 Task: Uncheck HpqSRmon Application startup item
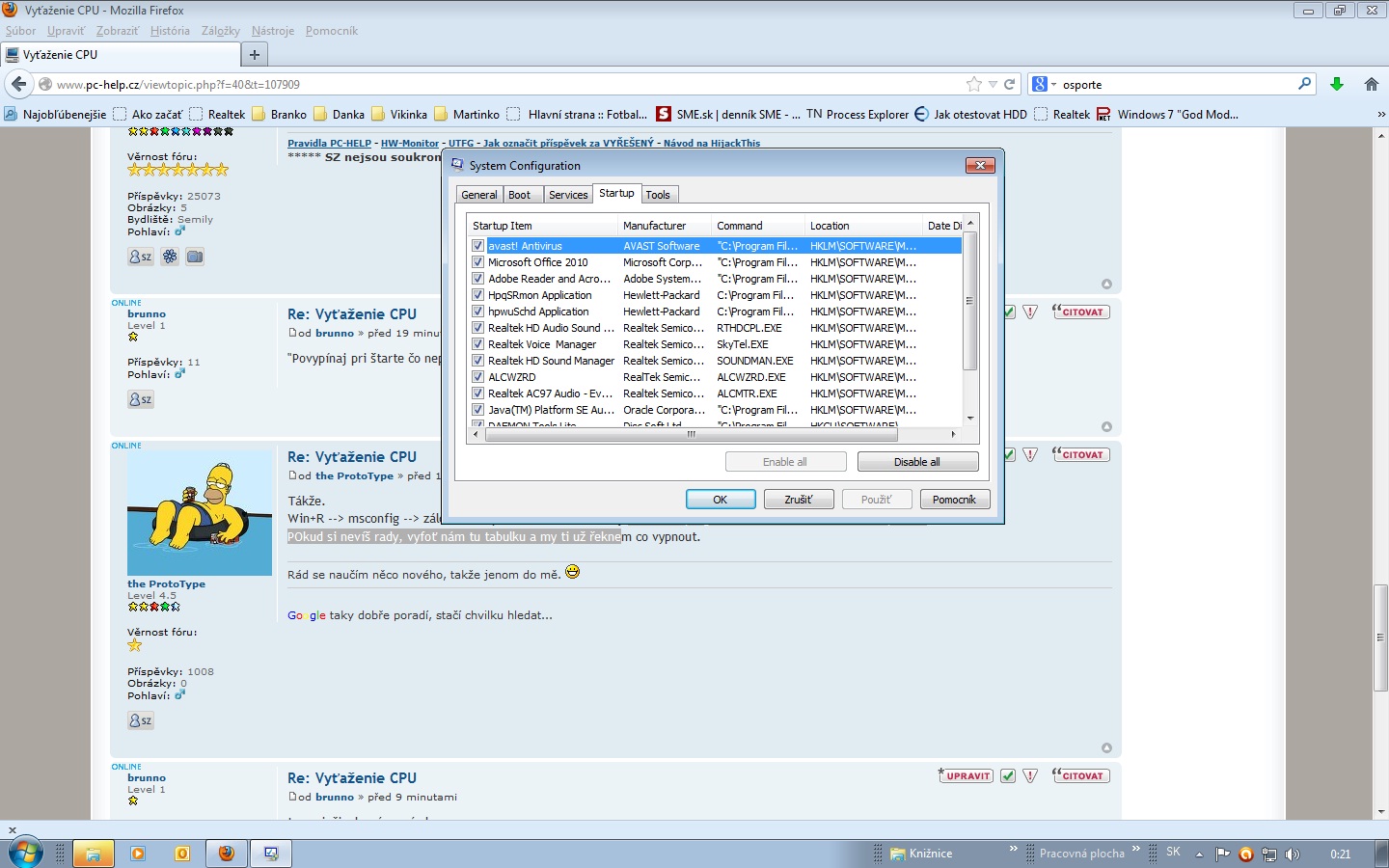pyautogui.click(x=477, y=295)
